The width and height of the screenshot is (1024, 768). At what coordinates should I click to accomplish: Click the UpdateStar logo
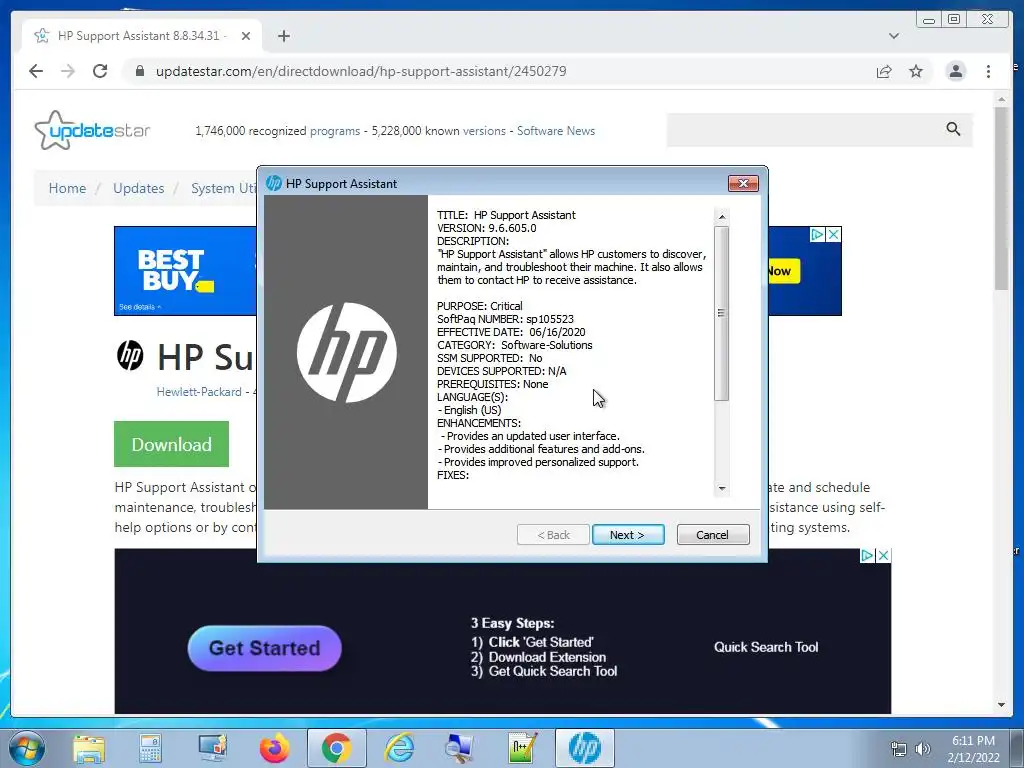coord(92,130)
